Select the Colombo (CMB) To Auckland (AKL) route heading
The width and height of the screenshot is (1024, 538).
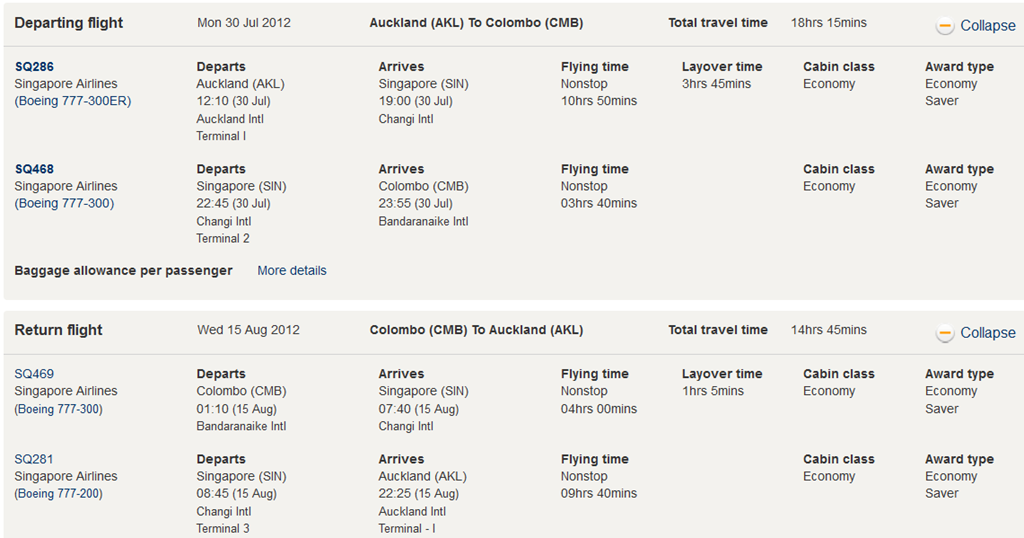pos(476,330)
